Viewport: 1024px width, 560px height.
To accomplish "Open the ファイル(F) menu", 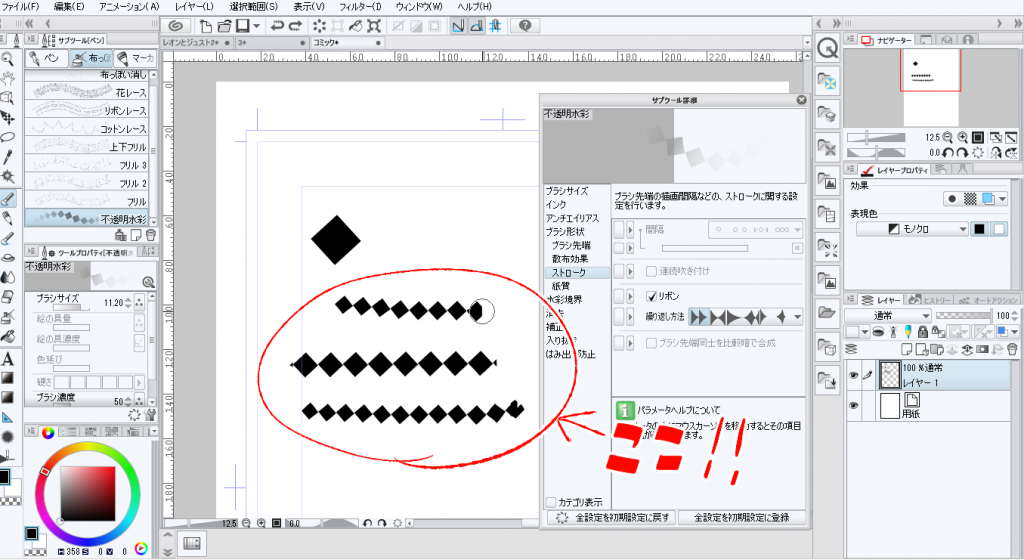I will [20, 7].
